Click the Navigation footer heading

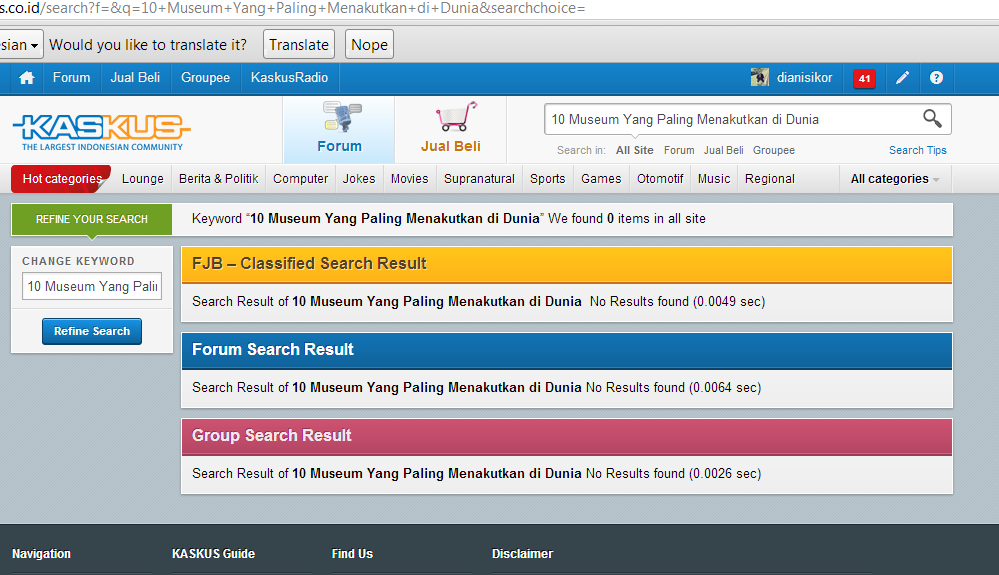tap(41, 554)
